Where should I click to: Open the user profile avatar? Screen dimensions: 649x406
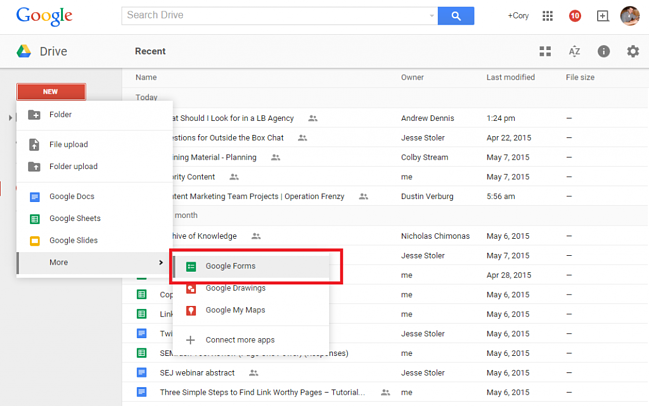tap(630, 16)
